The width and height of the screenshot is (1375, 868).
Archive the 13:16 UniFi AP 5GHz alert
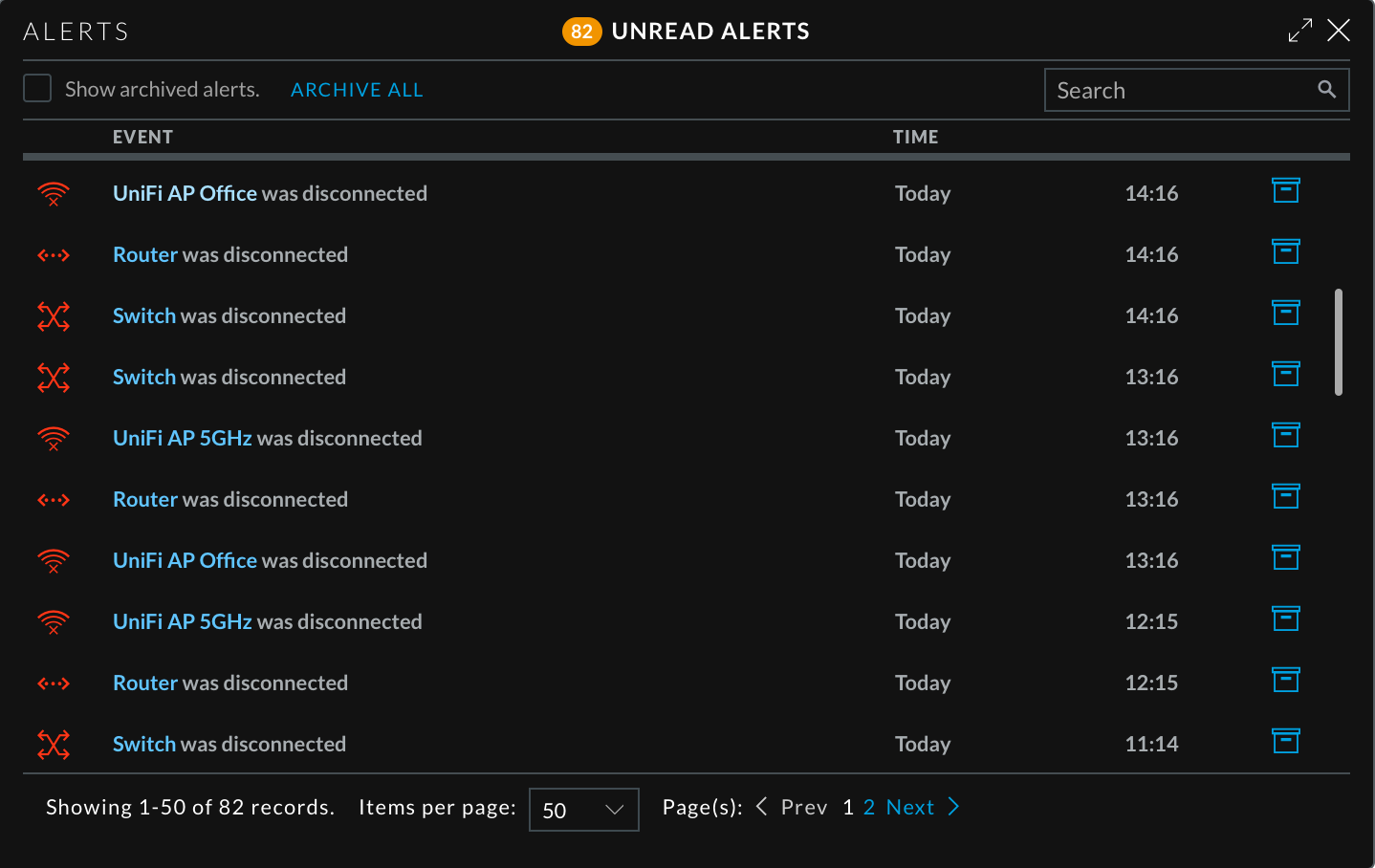1285,436
